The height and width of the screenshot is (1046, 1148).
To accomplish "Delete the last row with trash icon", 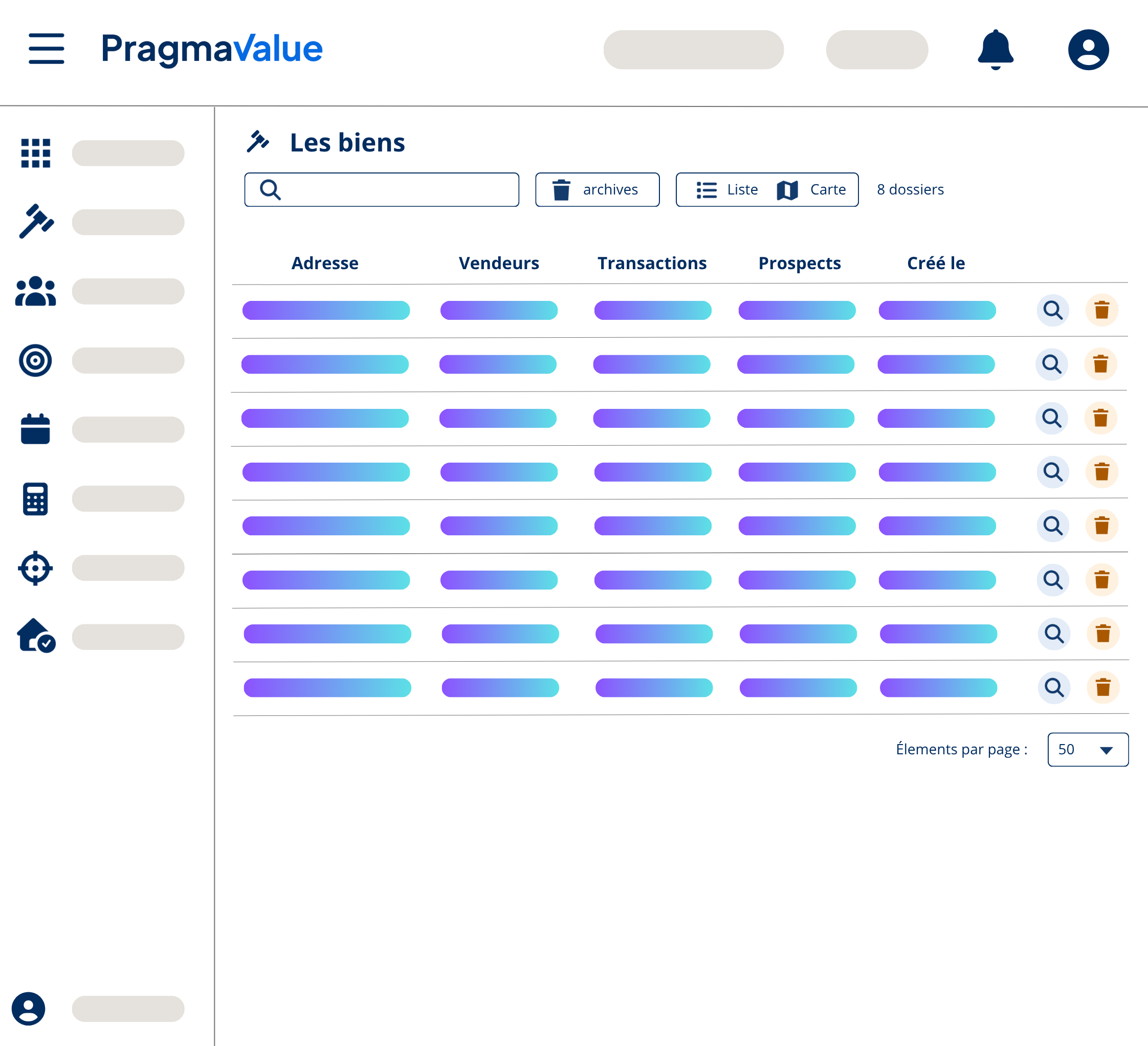I will [x=1102, y=688].
